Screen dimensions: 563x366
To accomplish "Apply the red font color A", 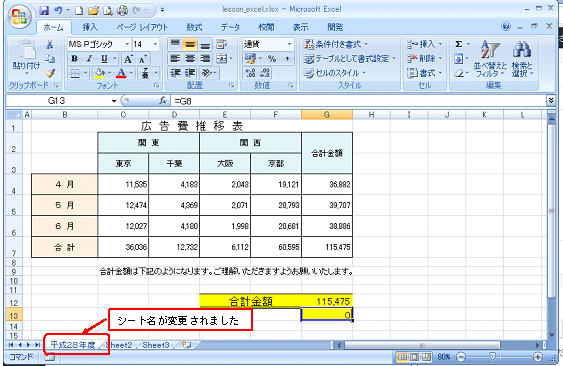I will pyautogui.click(x=121, y=73).
